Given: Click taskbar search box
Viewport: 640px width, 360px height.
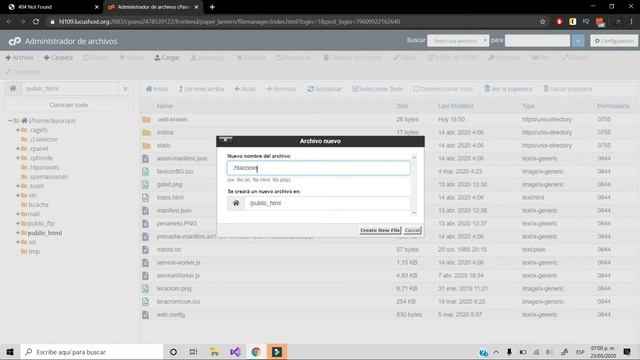Looking at the screenshot, I should (x=91, y=352).
